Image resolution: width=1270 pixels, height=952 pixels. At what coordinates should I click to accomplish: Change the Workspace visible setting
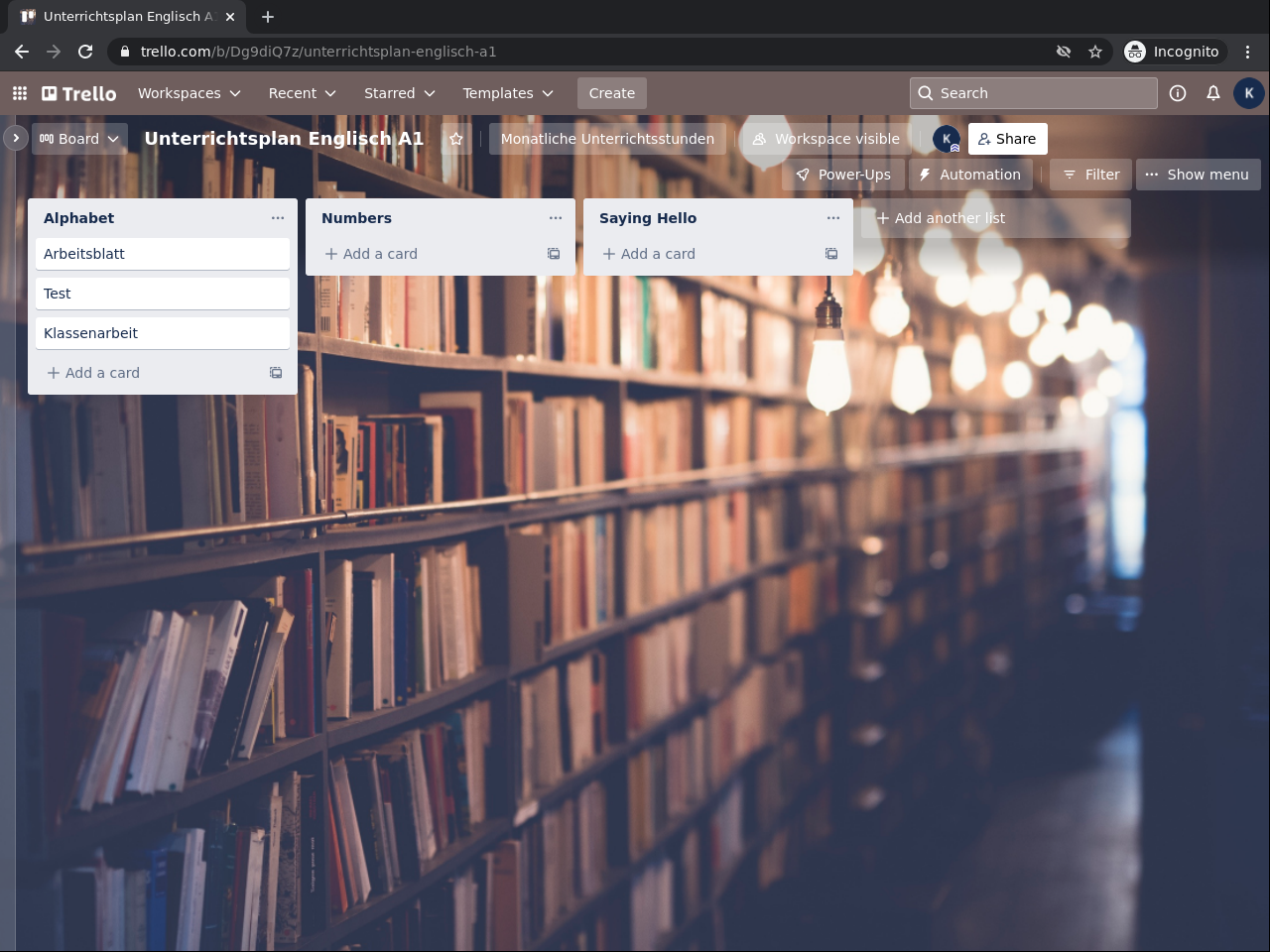coord(826,139)
